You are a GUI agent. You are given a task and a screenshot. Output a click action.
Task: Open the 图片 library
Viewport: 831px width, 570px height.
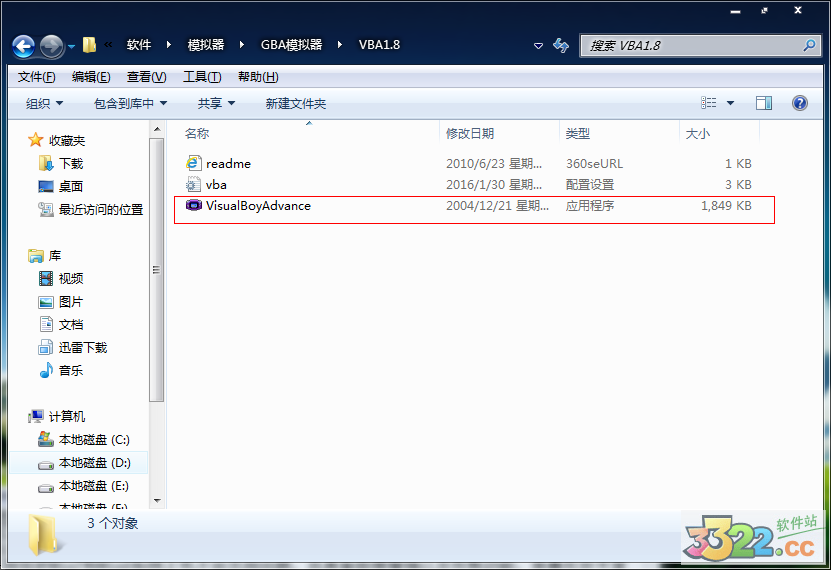tap(70, 302)
